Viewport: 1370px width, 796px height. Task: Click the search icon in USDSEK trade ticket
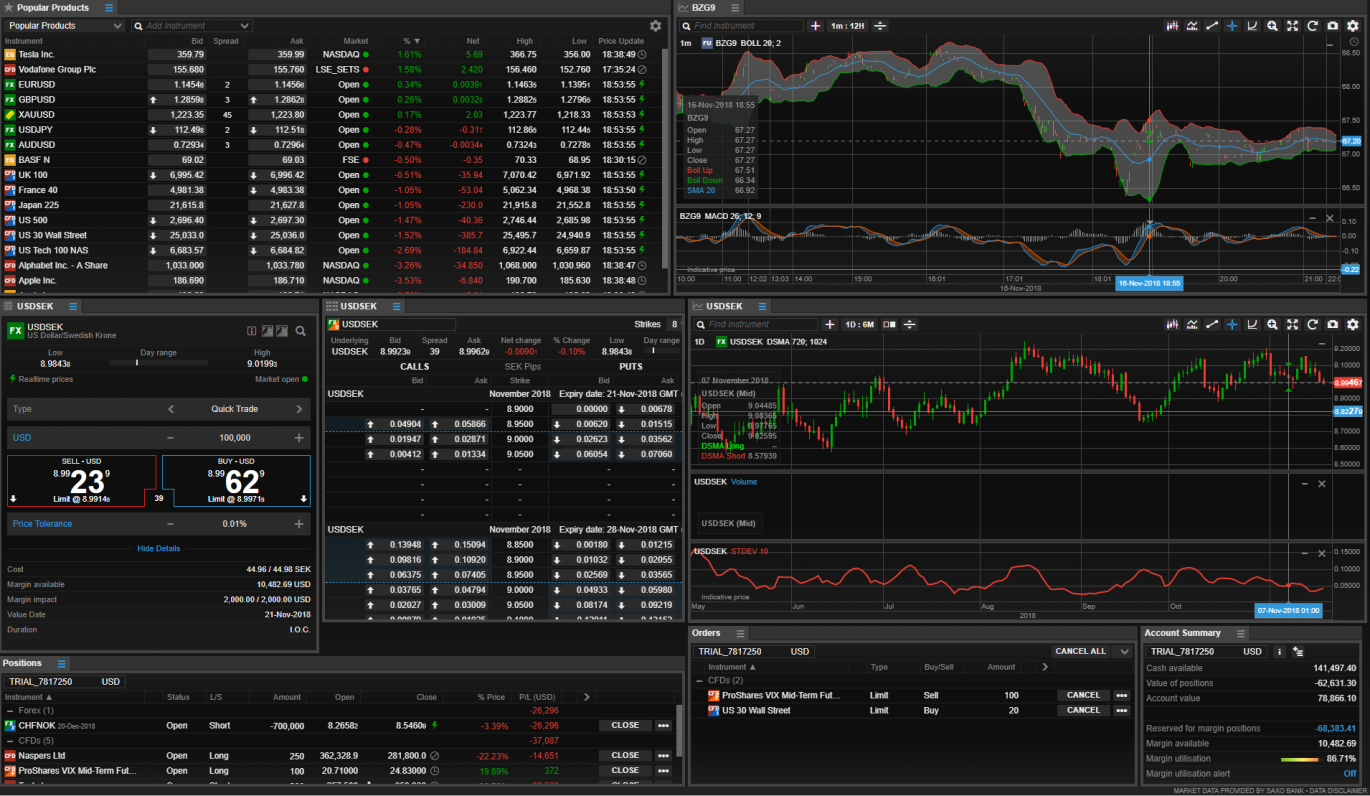click(300, 331)
